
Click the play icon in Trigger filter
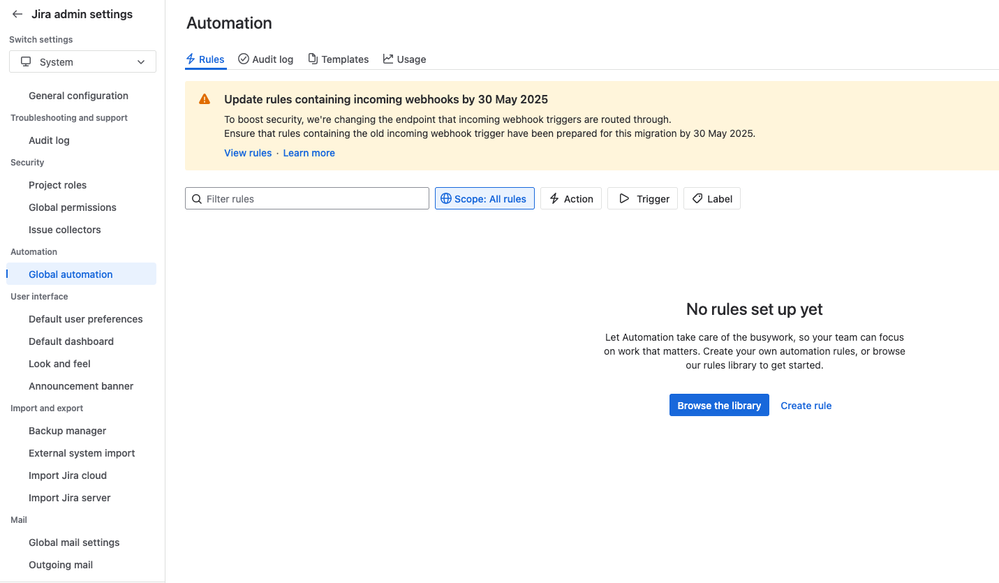pos(624,199)
